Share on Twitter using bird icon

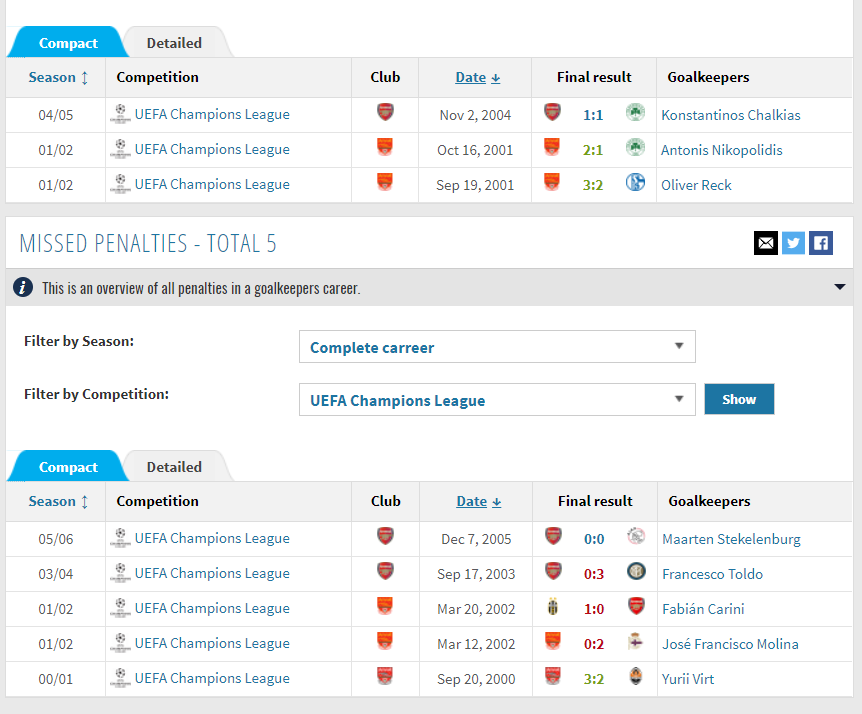793,243
